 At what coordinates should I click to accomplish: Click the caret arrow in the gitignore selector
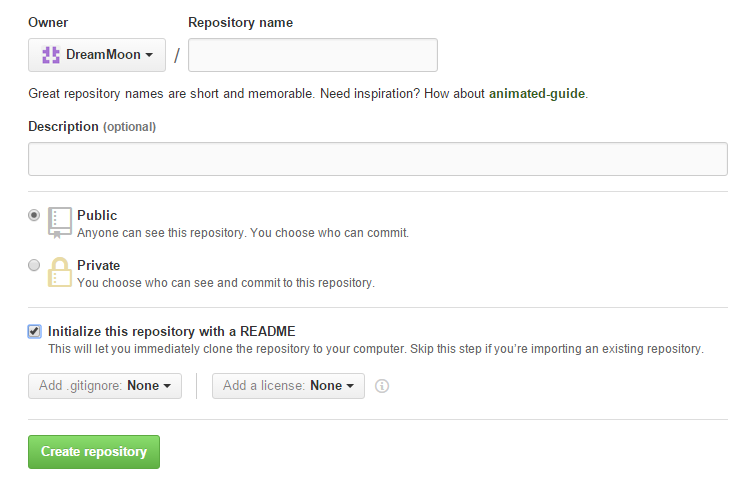167,386
